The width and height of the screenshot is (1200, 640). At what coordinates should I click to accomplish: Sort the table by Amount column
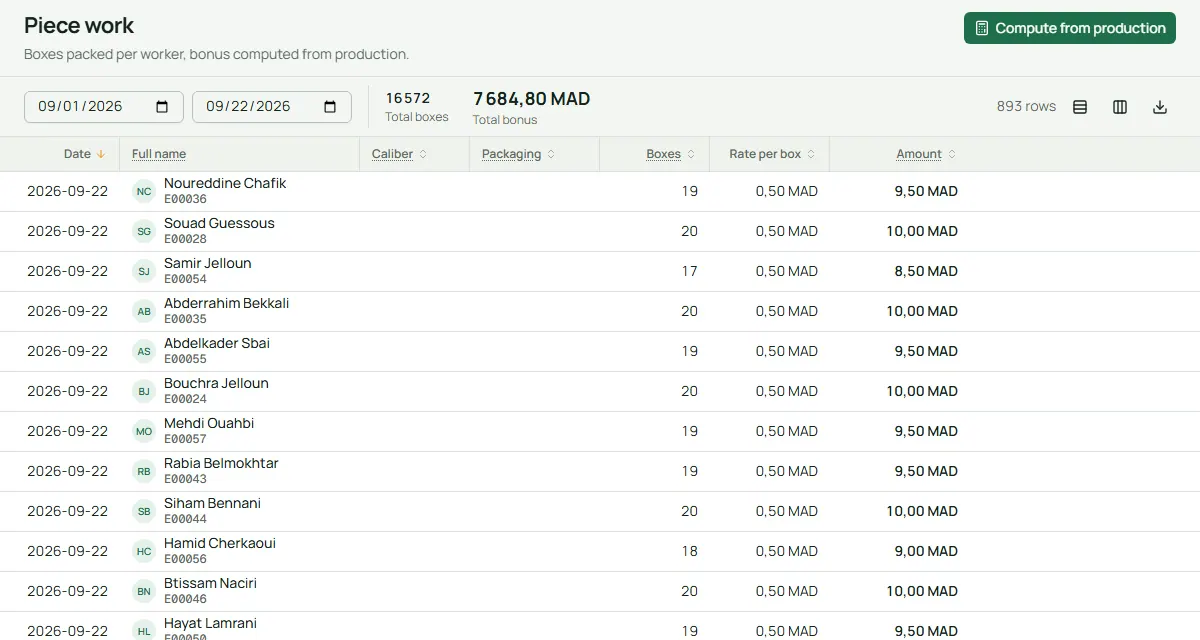click(x=926, y=154)
